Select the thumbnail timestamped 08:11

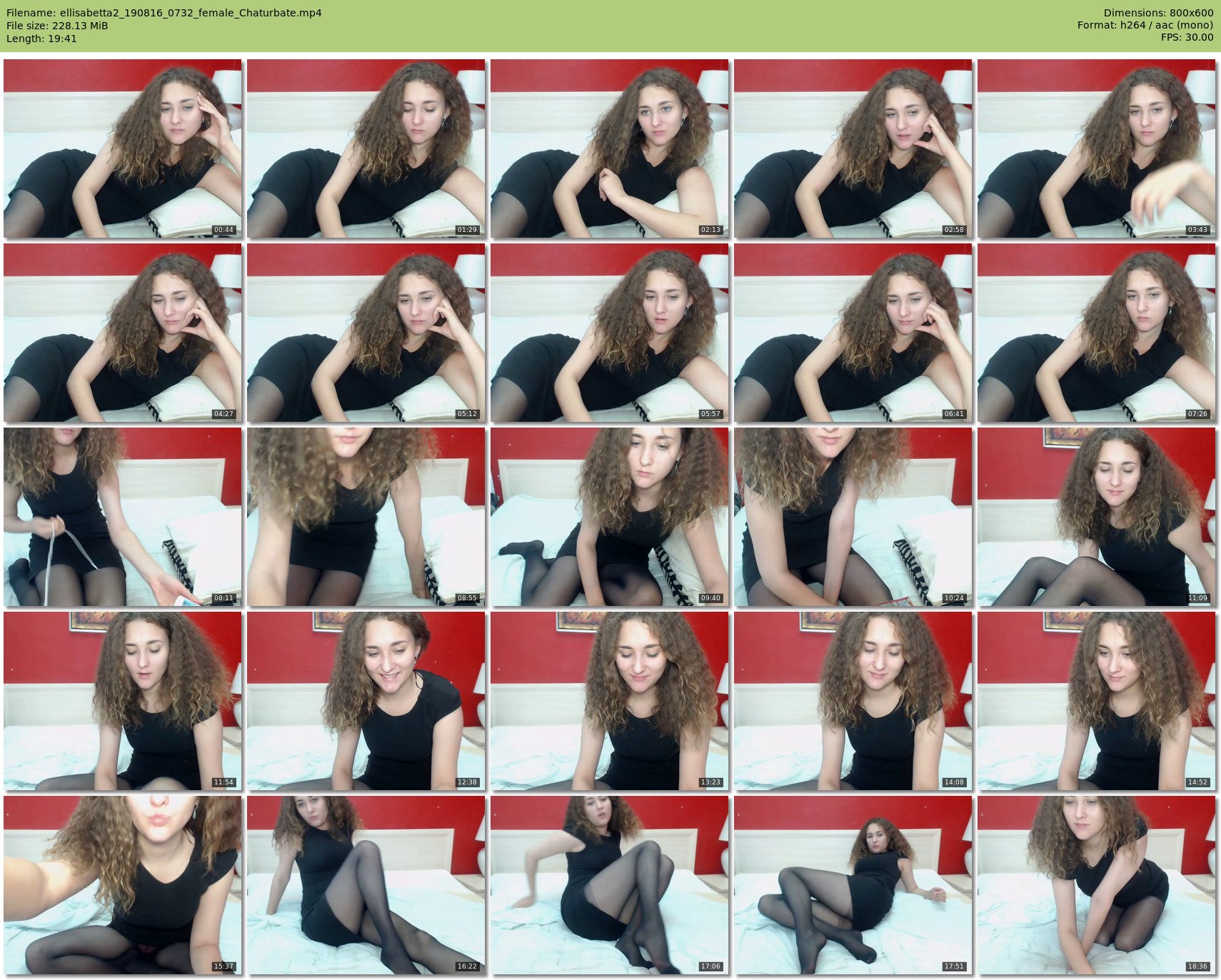[x=123, y=517]
